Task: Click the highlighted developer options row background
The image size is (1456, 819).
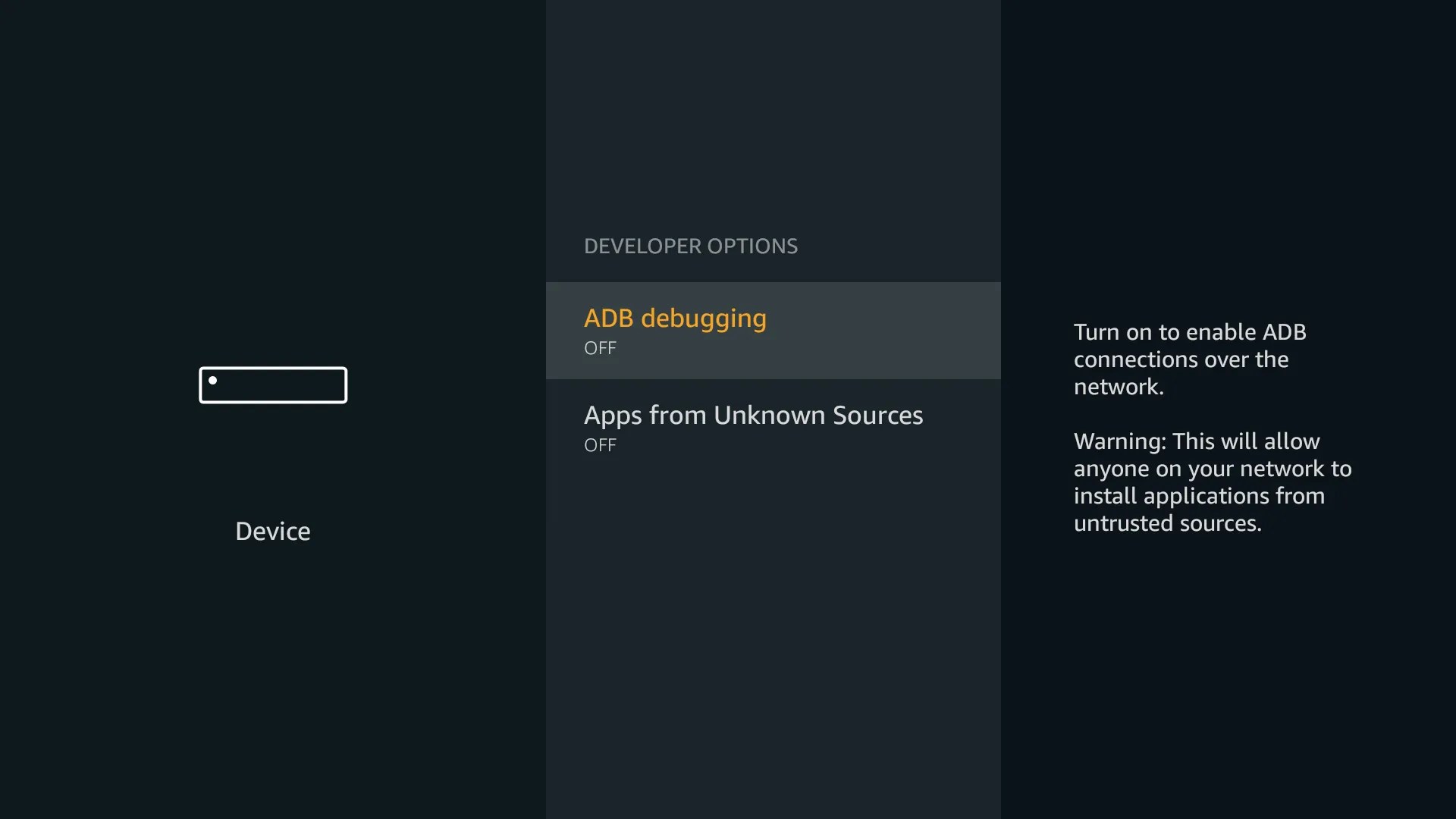Action: click(x=773, y=330)
